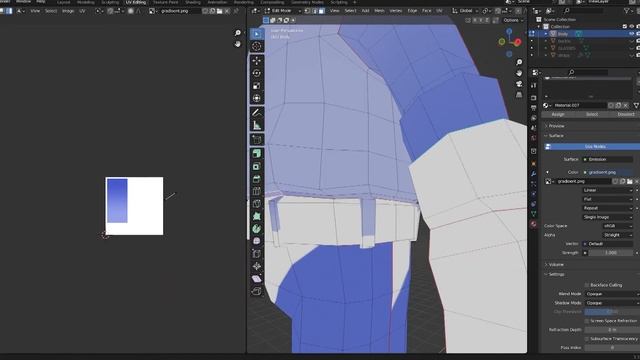Screen dimensions: 640x360
Task: Open the Face menu in 3D viewport
Action: (426, 11)
